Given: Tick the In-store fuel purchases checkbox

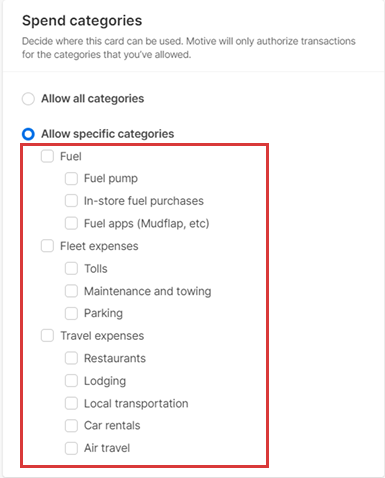Looking at the screenshot, I should 71,201.
